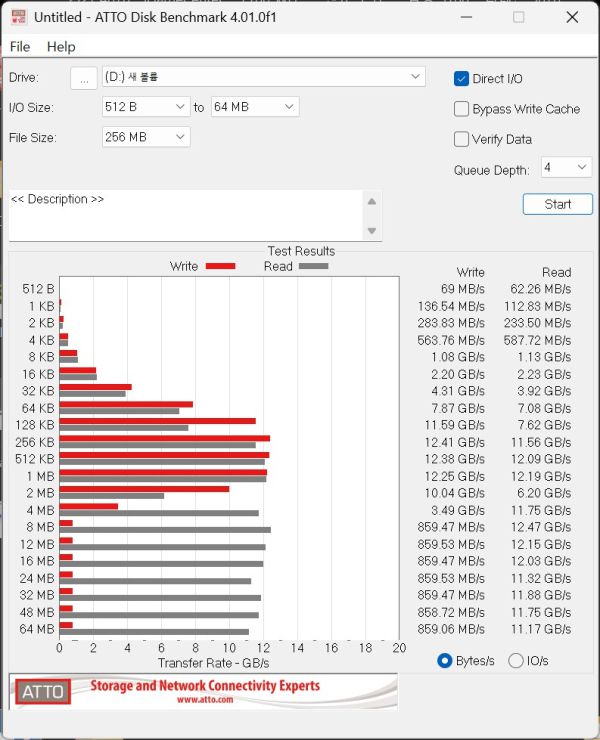Viewport: 600px width, 740px height.
Task: Click the description scrollbar up arrow
Action: (x=372, y=202)
